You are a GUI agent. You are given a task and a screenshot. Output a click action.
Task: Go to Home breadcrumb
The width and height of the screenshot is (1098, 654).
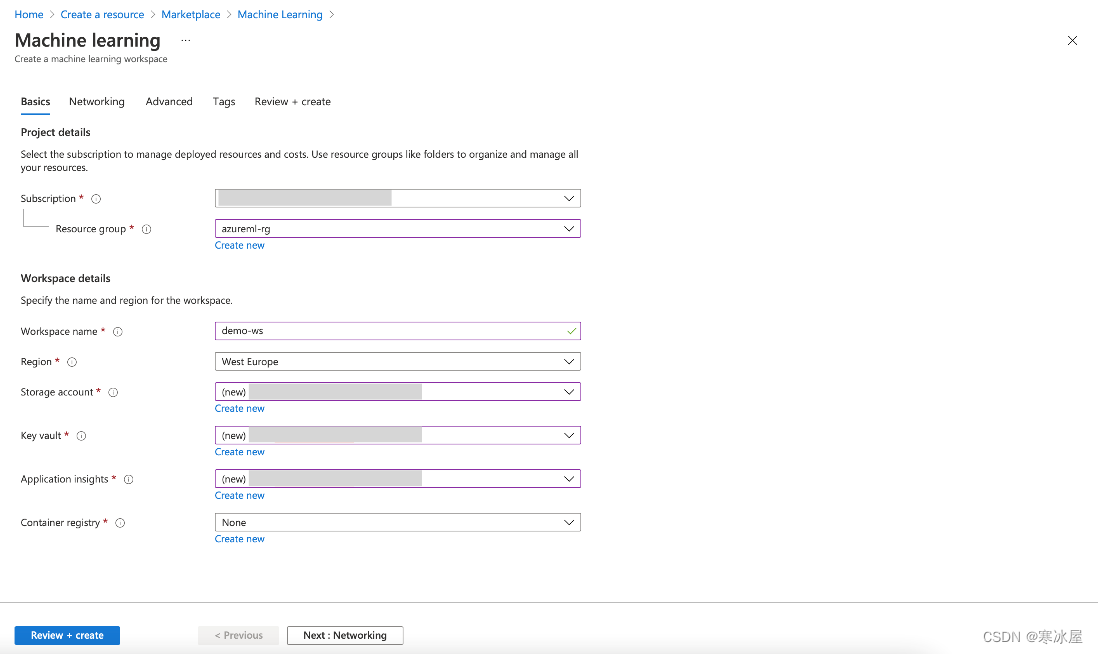pos(29,14)
